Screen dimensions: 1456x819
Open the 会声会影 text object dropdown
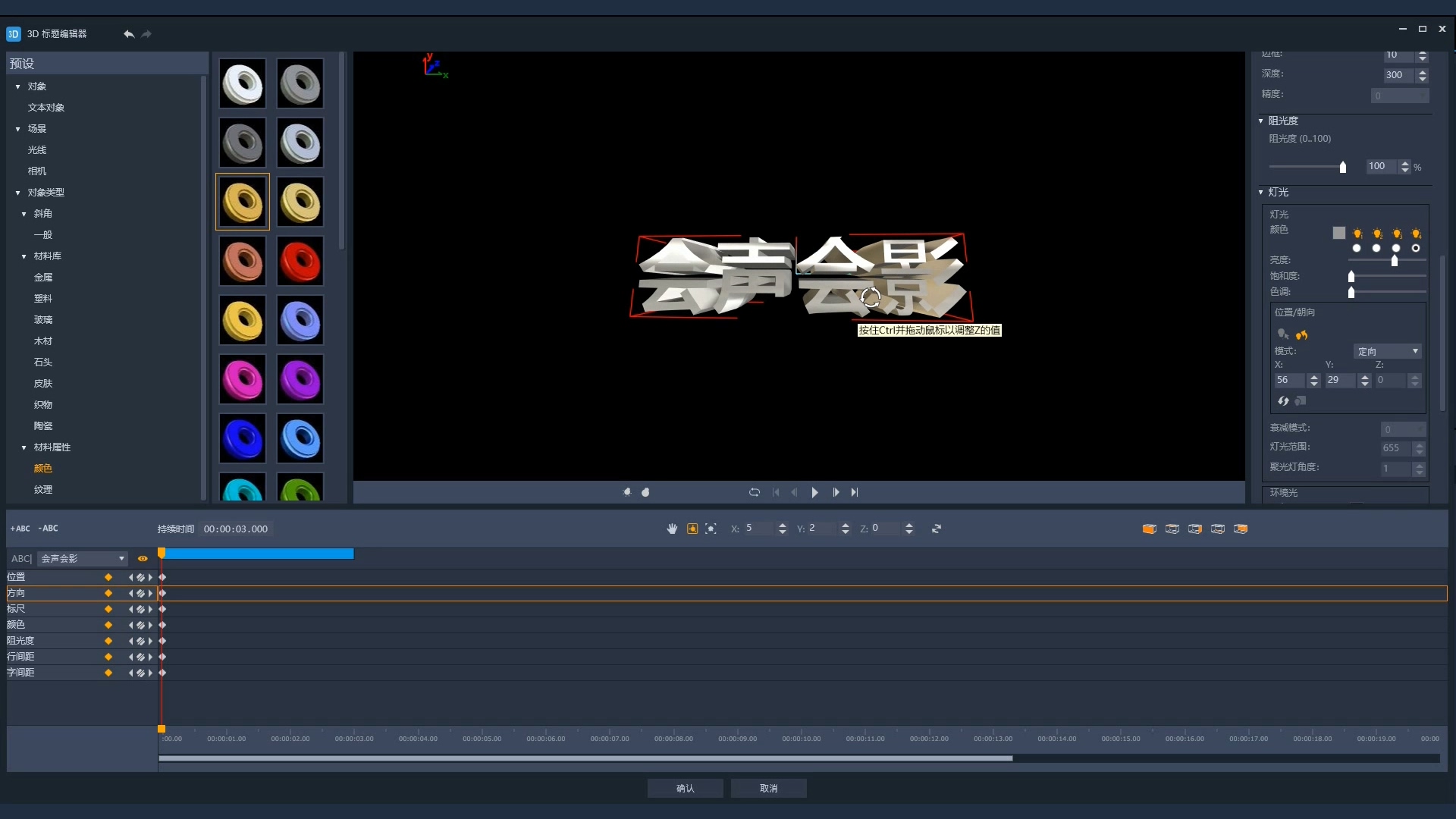tap(83, 559)
